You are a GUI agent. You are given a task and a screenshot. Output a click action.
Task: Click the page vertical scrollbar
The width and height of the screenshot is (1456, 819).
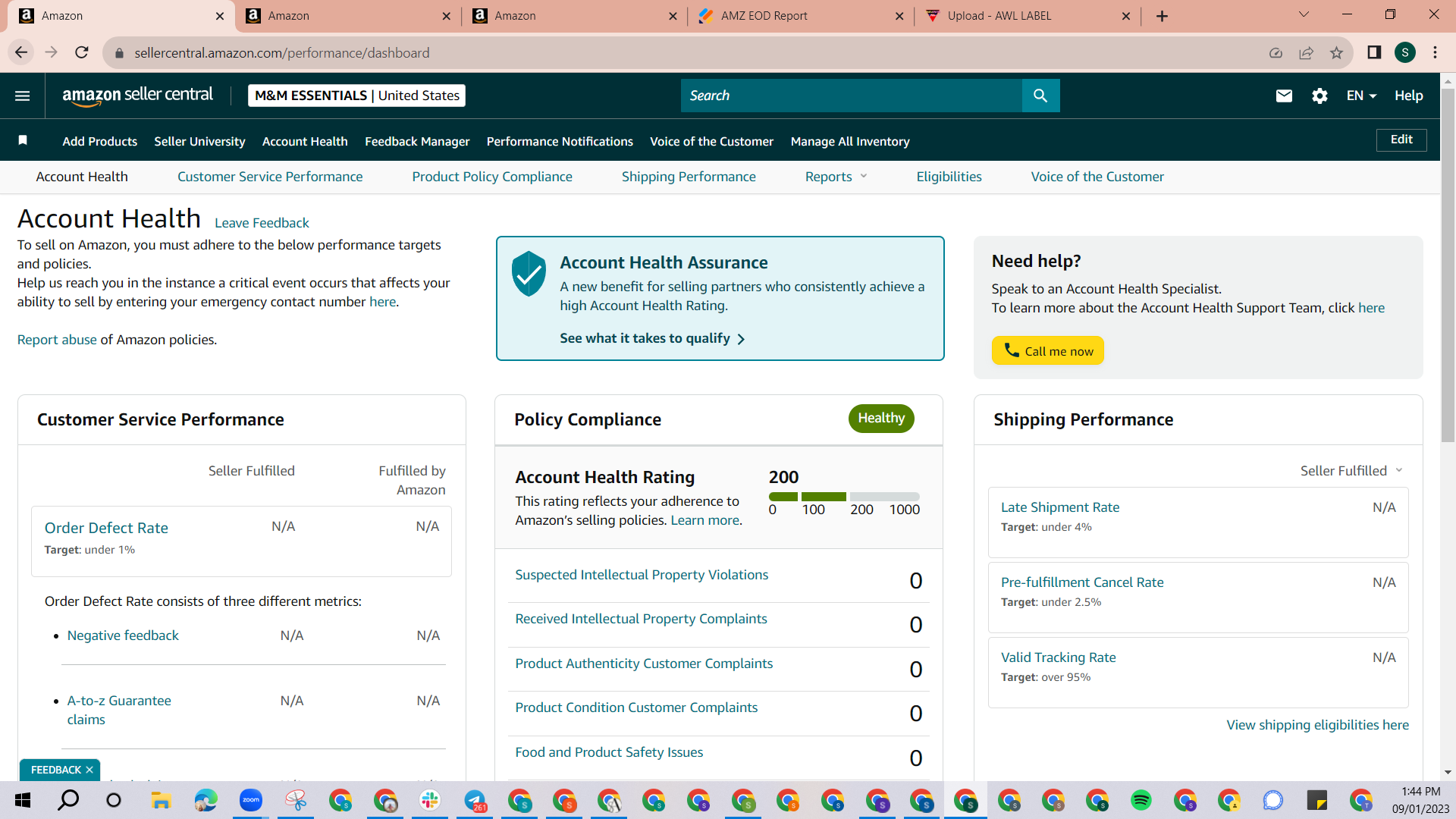tap(1448, 265)
